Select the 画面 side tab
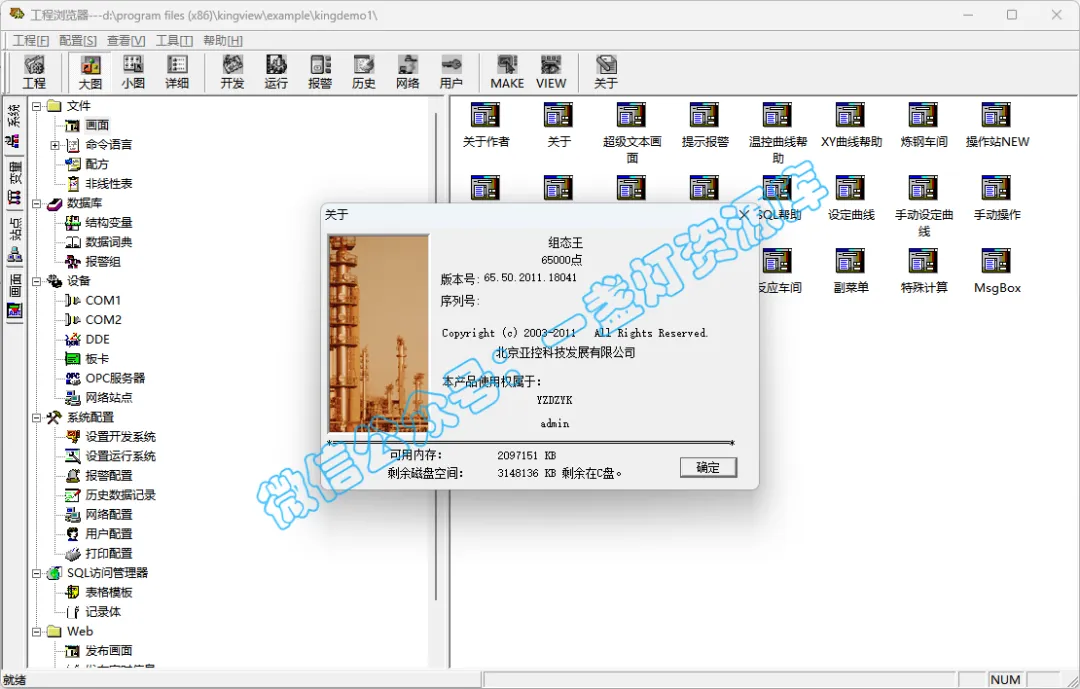 [14, 296]
